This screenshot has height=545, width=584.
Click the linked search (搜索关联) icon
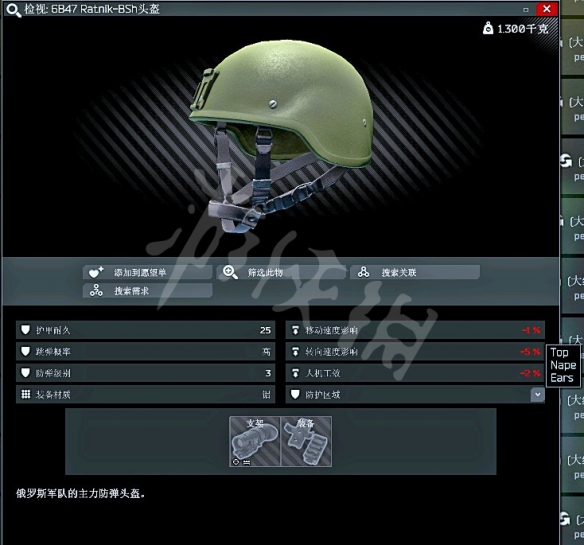363,272
